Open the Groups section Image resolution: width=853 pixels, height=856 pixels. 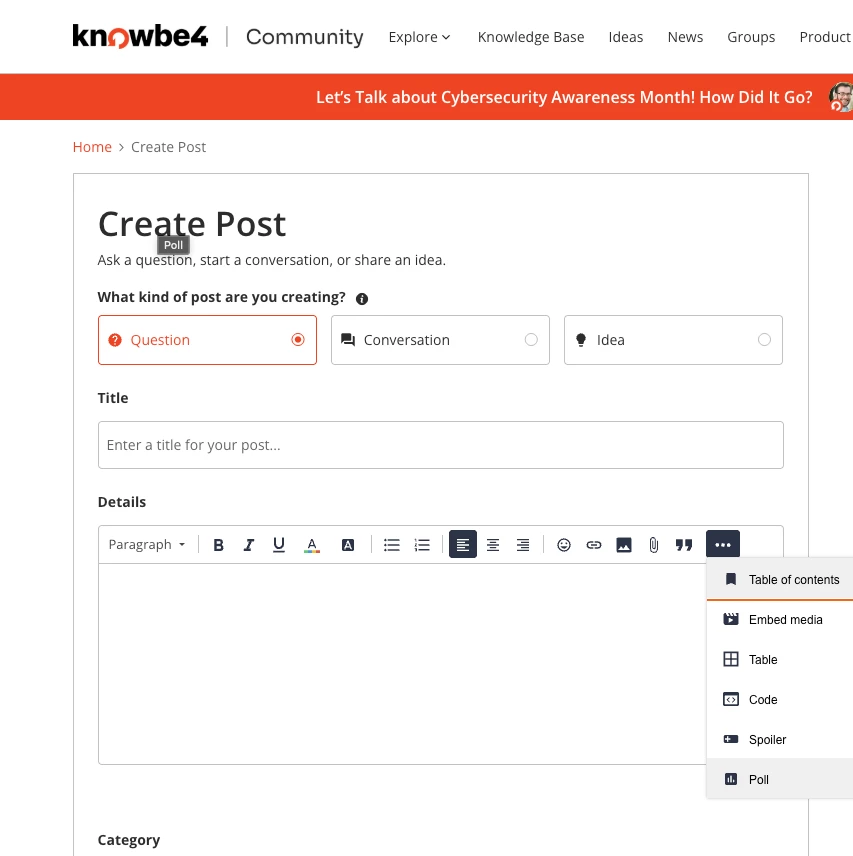click(751, 37)
